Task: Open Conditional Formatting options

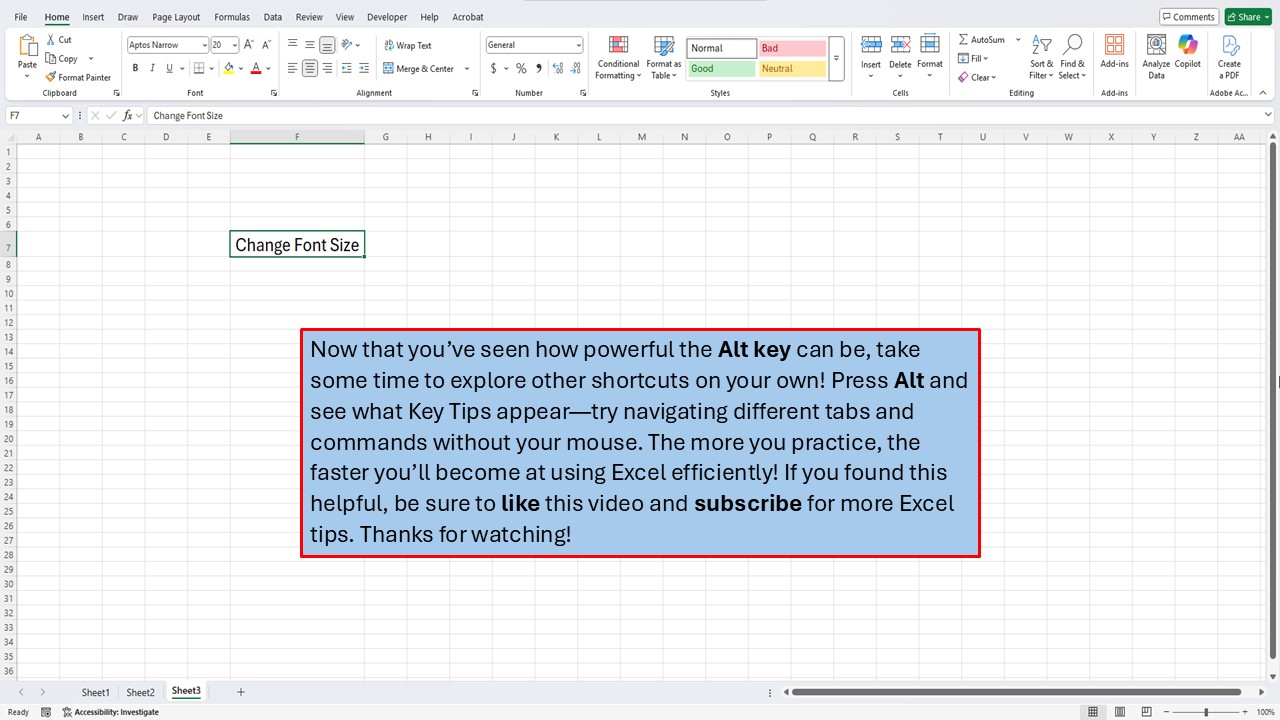Action: [x=617, y=58]
